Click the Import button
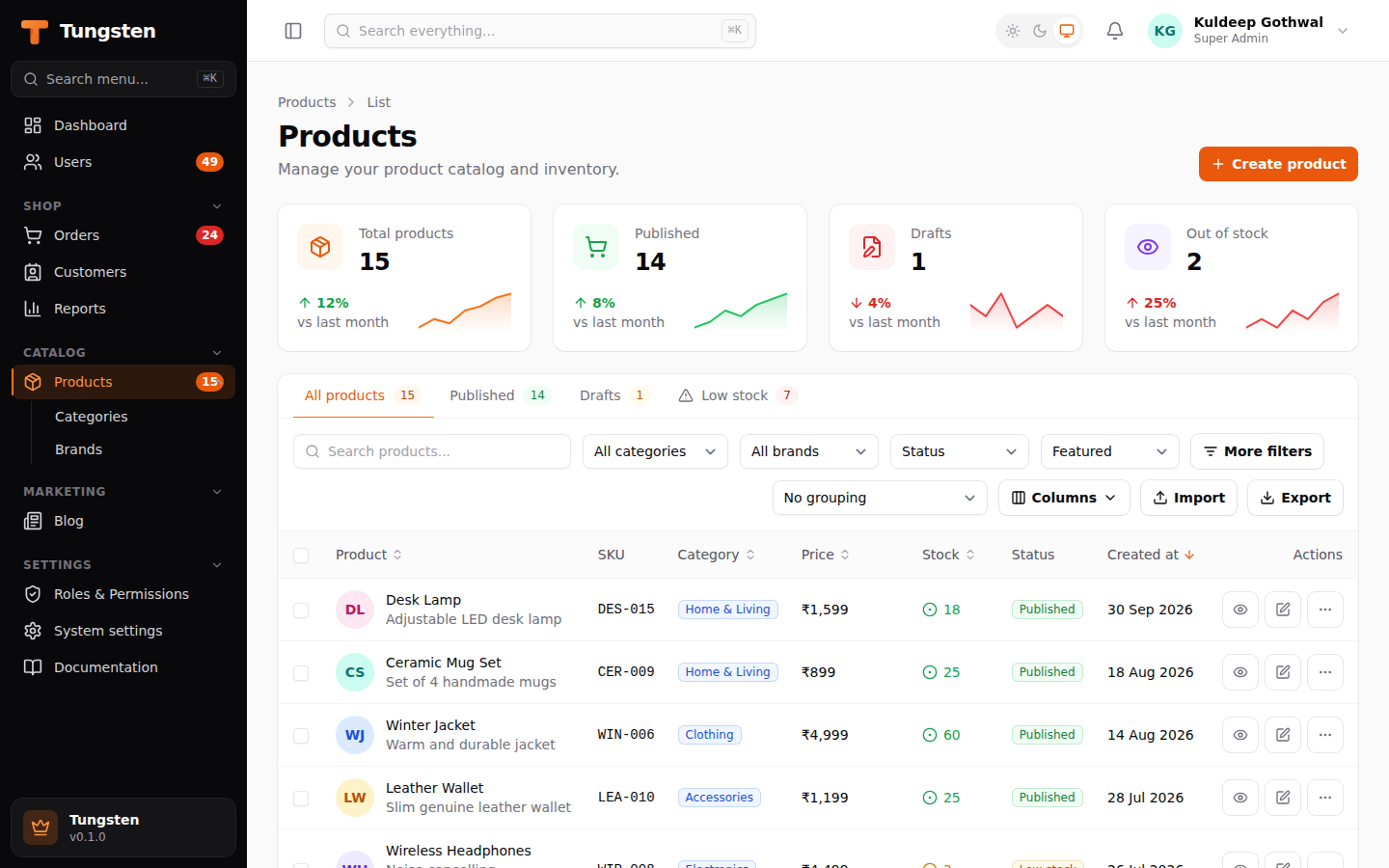 1188,498
